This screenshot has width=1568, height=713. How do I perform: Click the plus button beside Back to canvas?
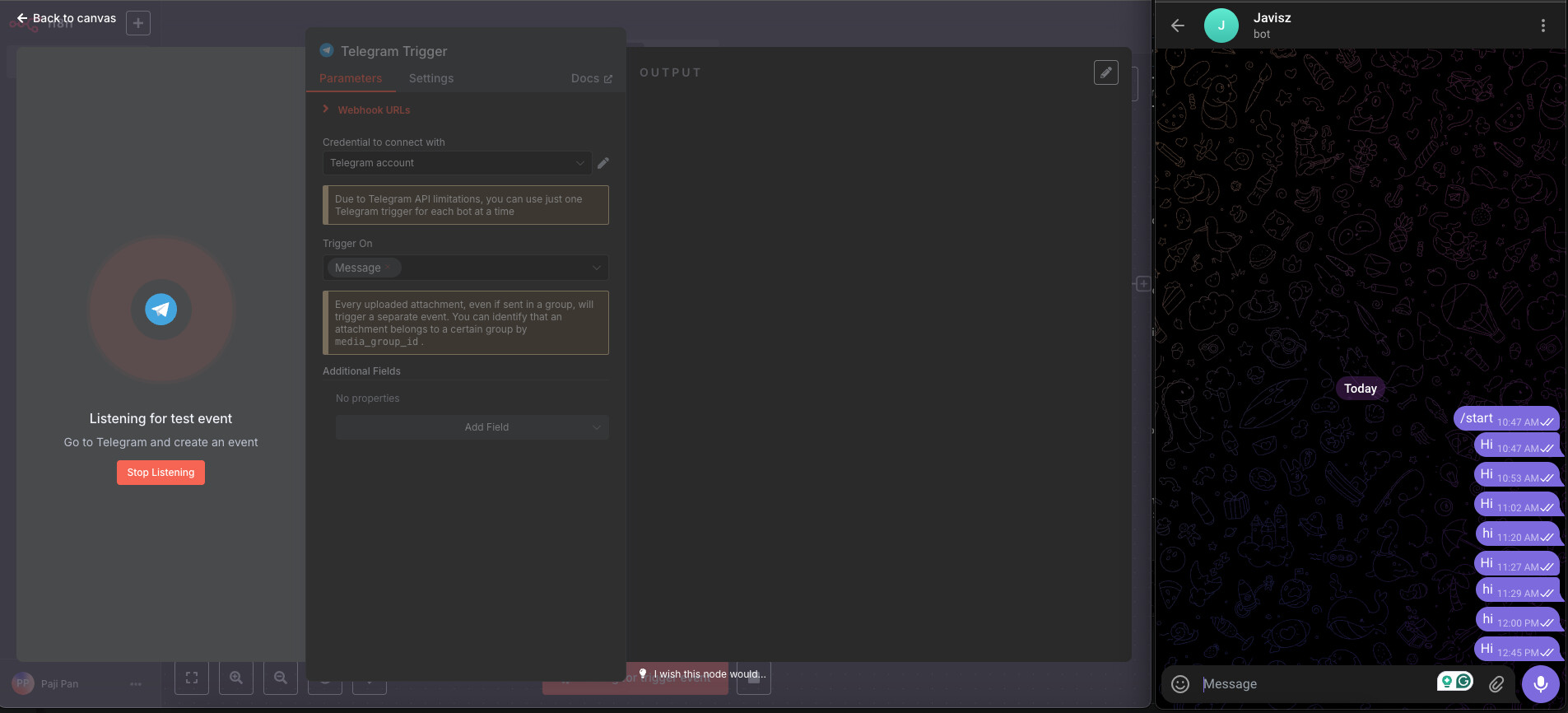[138, 23]
